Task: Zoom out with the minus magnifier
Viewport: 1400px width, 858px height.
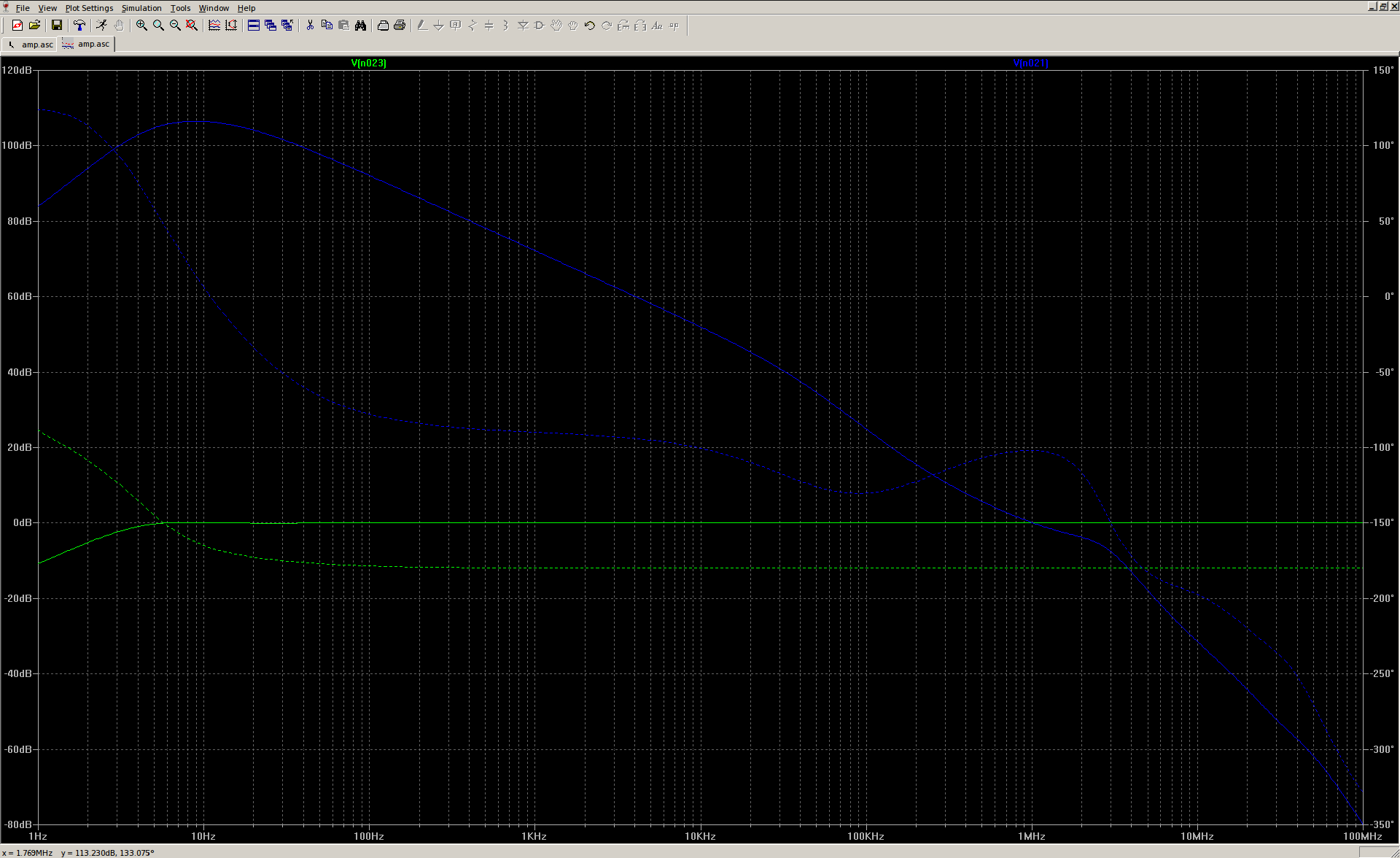Action: coord(175,26)
